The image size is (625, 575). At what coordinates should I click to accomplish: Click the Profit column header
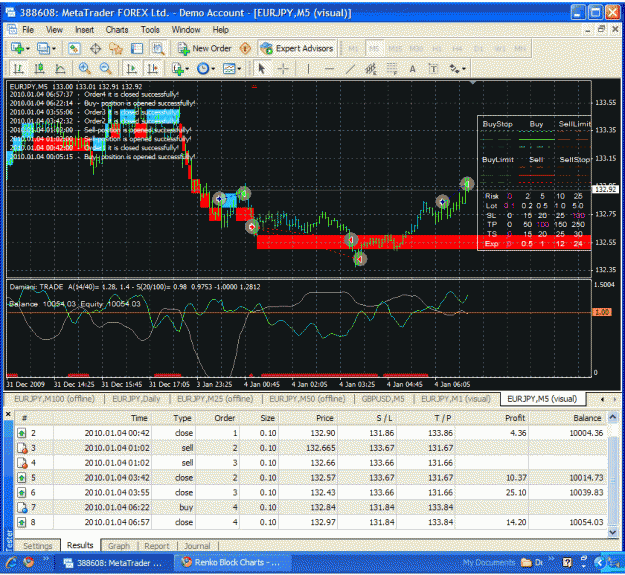493,418
